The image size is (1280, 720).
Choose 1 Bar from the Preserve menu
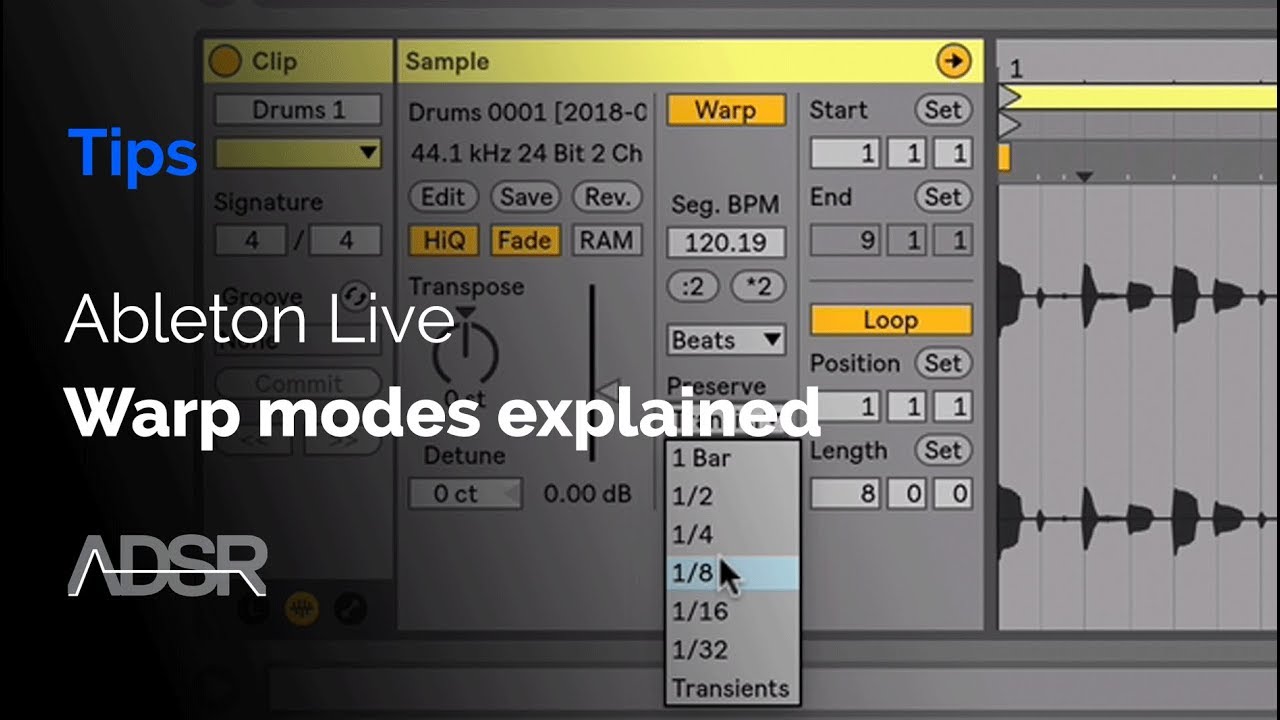coord(733,459)
